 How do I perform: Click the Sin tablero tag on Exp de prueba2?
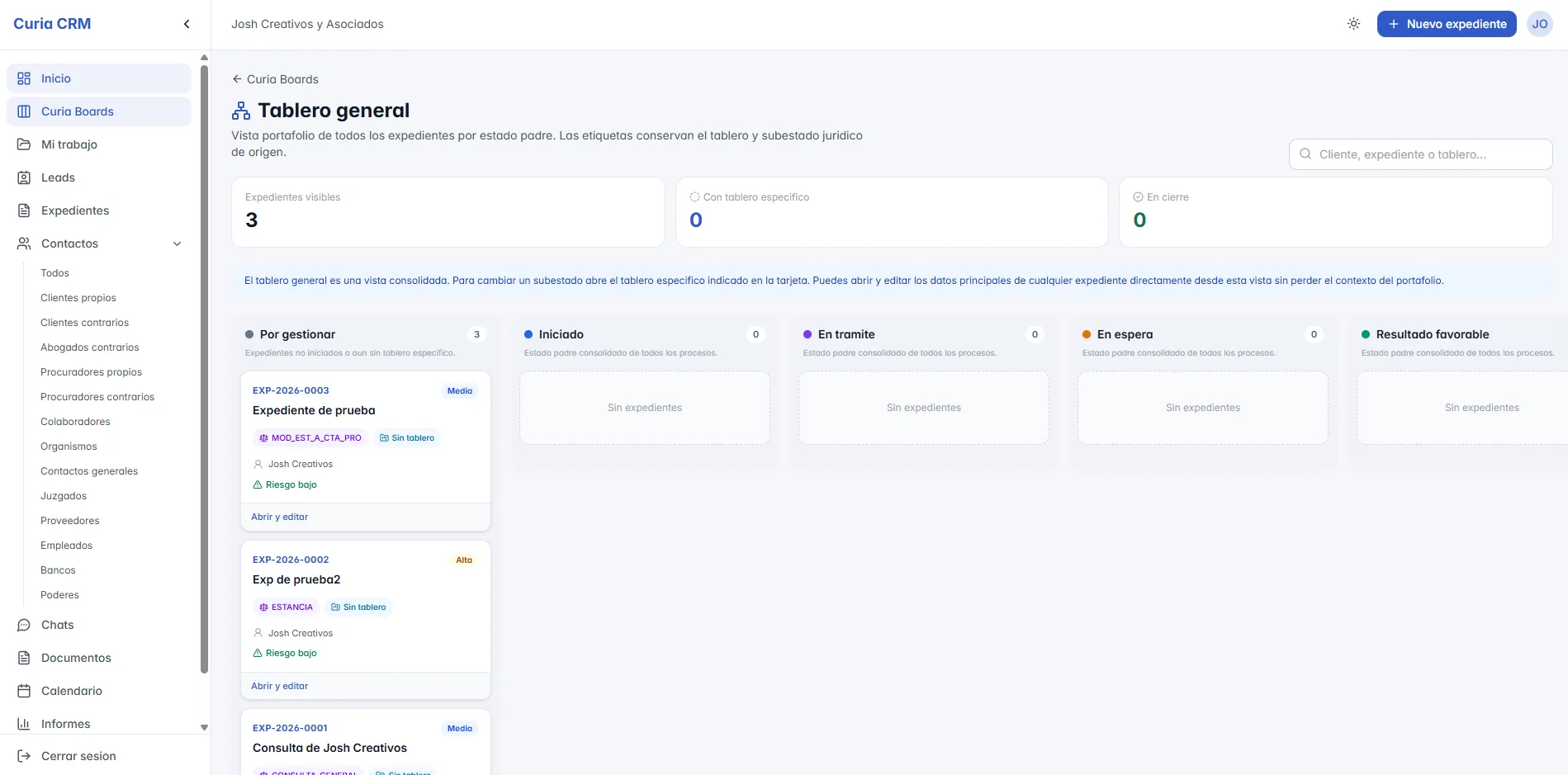(358, 607)
